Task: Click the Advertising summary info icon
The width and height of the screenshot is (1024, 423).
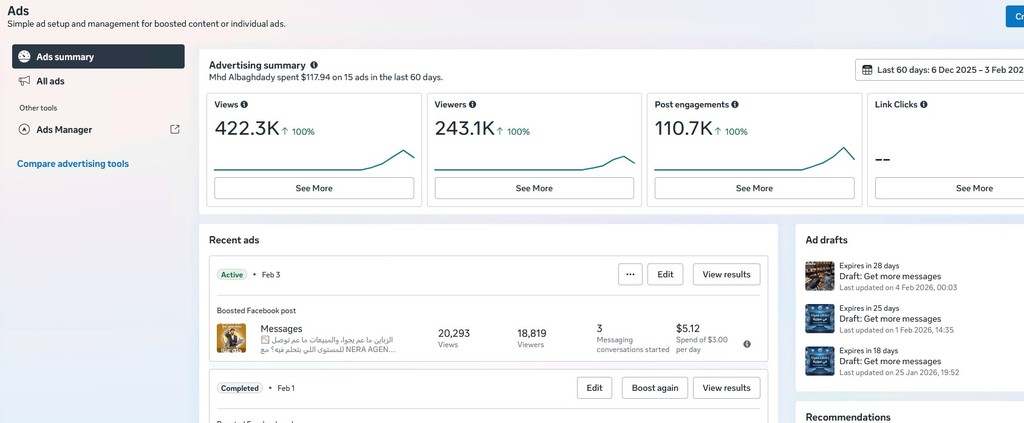Action: (x=314, y=65)
